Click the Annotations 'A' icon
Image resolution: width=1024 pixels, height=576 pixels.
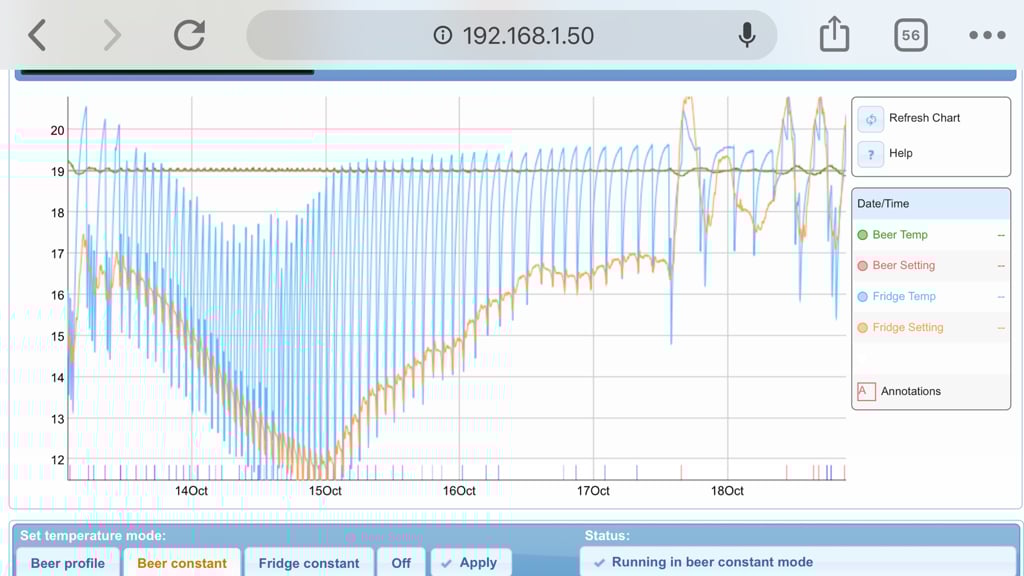[x=866, y=391]
